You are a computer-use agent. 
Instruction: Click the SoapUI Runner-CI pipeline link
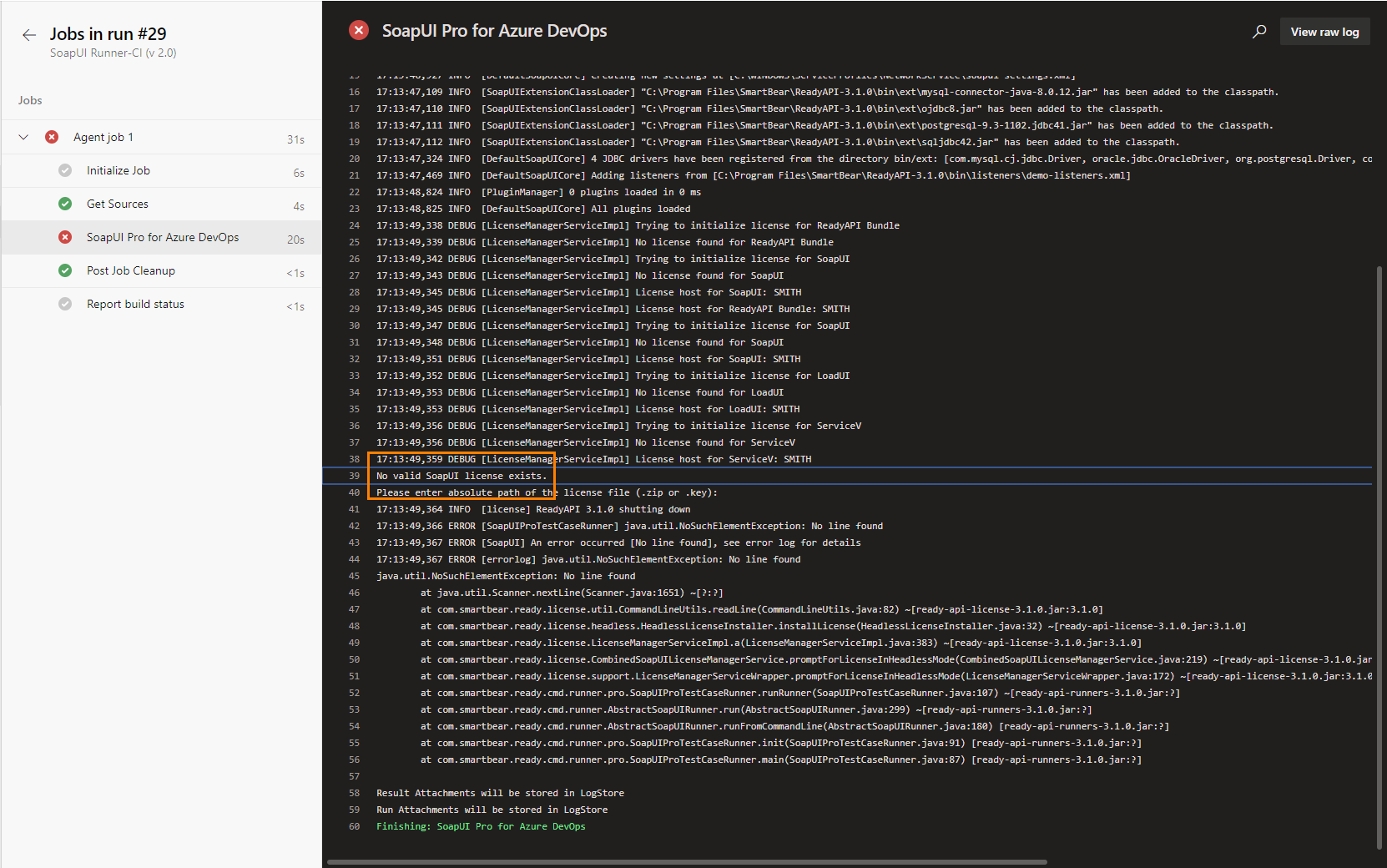coord(113,53)
